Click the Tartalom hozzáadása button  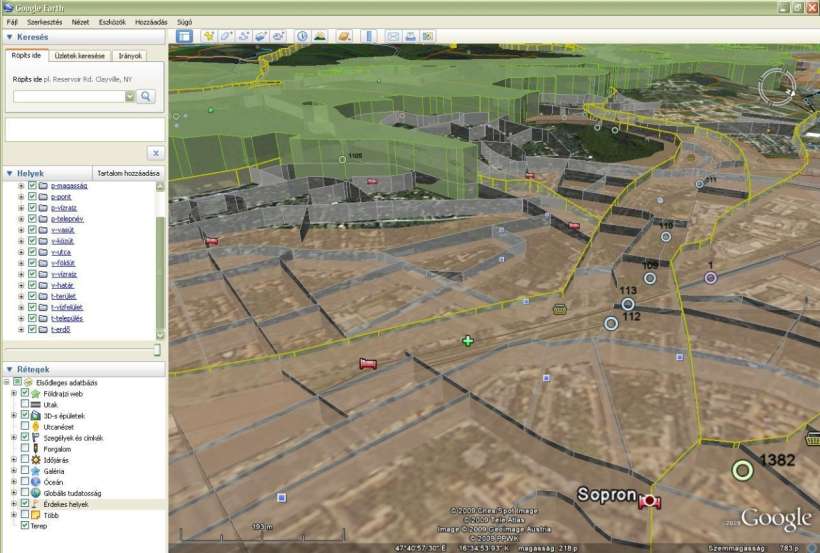point(129,173)
